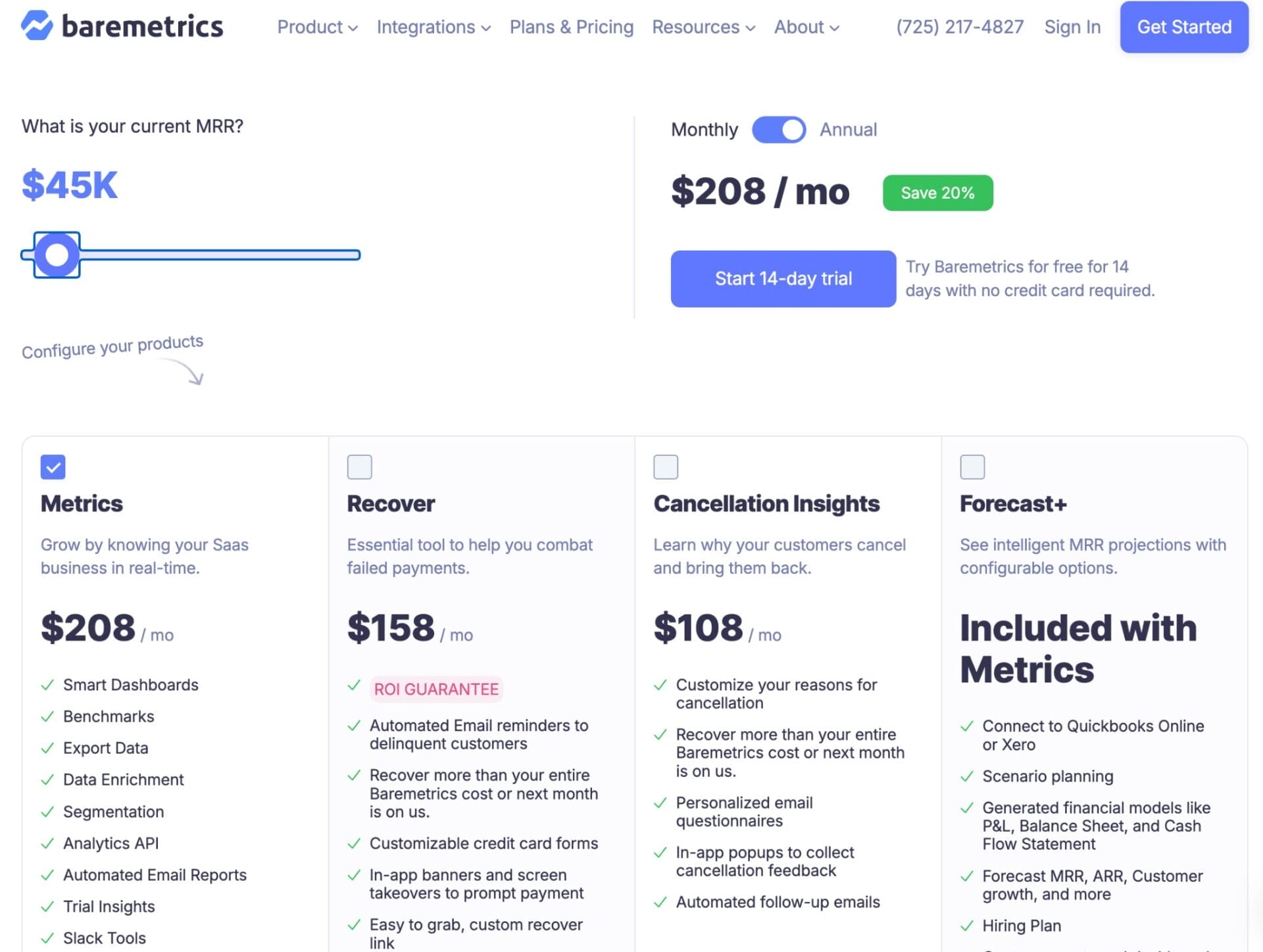Select the Forecast+ checkbox
Screen dimensions: 1263x952
(972, 467)
